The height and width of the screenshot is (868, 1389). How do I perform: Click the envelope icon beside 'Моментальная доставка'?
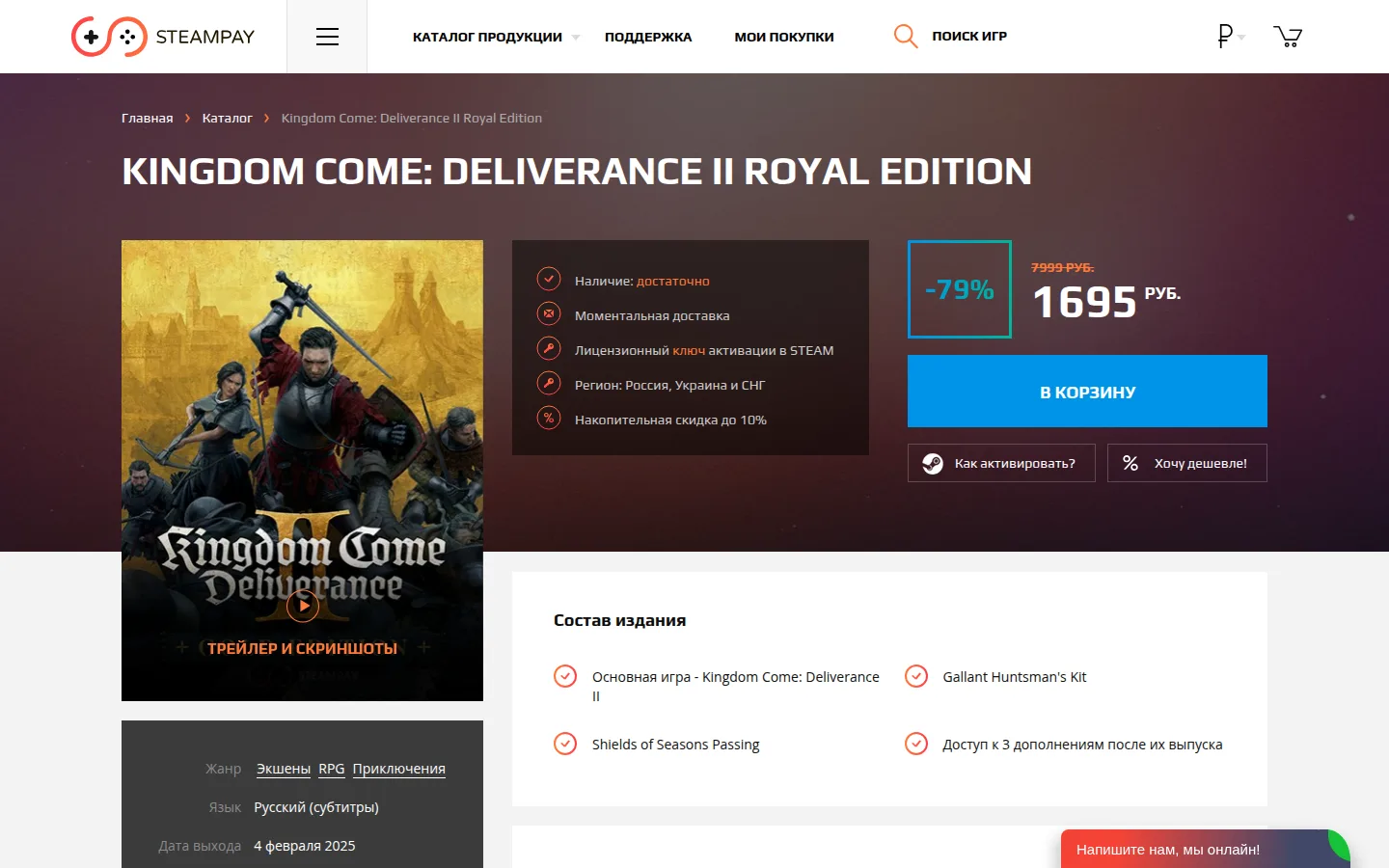point(549,314)
